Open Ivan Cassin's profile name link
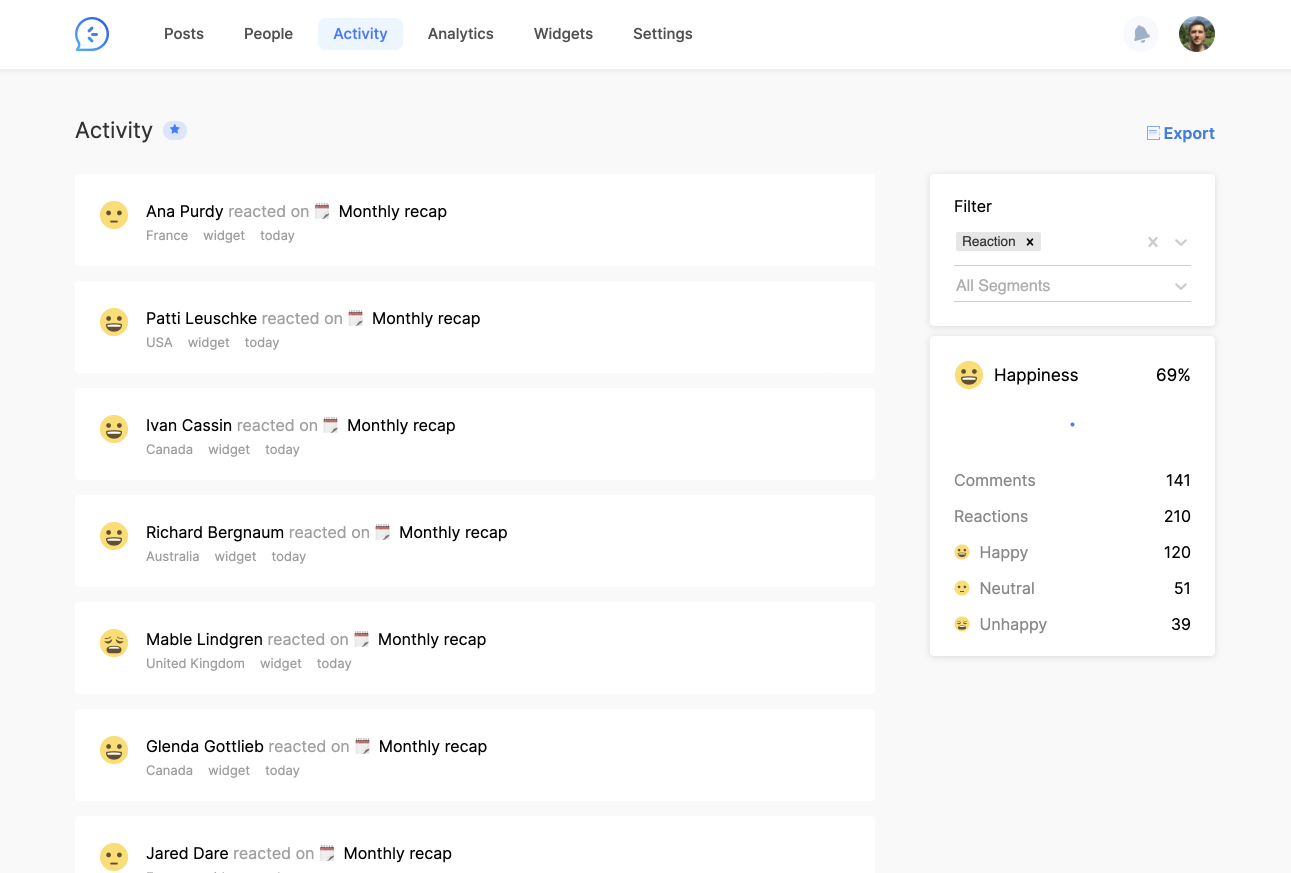This screenshot has height=873, width=1291. 189,425
